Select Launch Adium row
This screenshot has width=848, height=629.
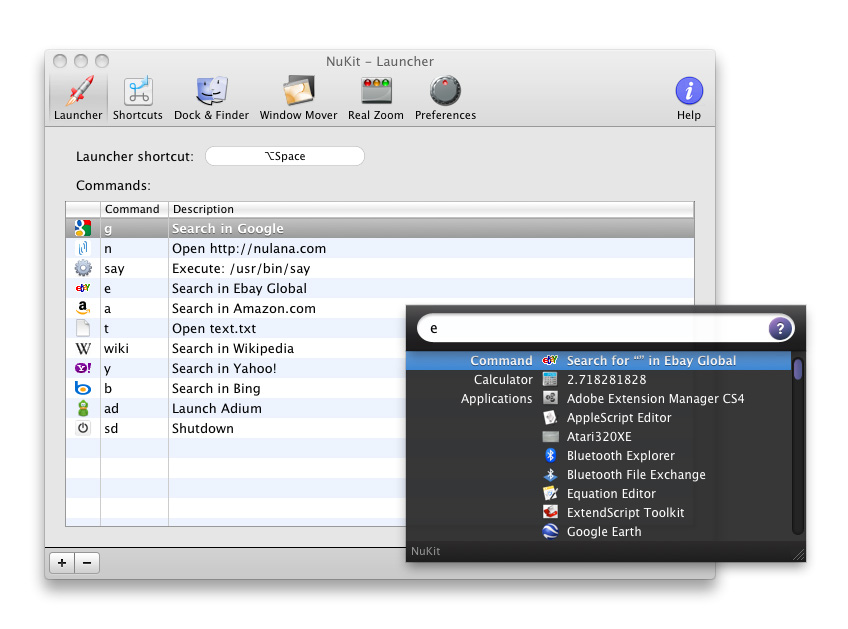coord(236,408)
